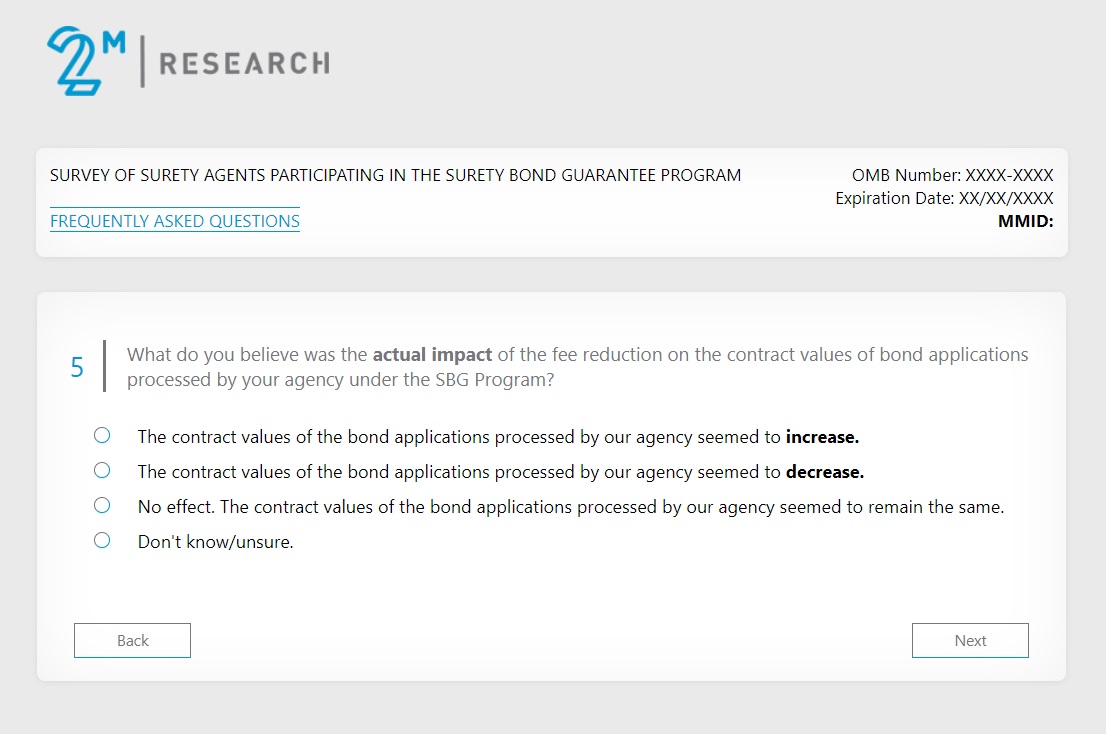Click the Expiration Date text
This screenshot has width=1106, height=734.
(x=944, y=199)
